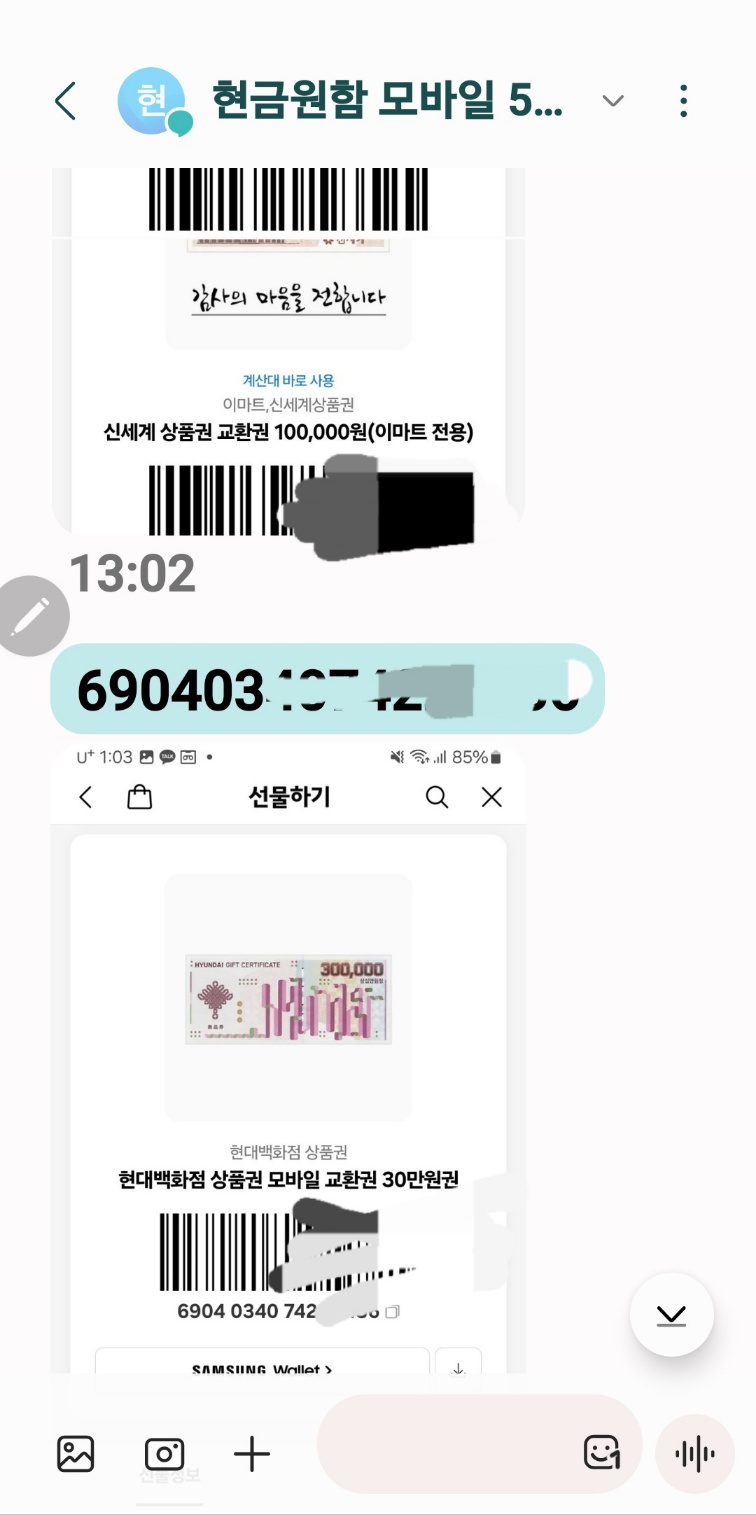This screenshot has width=756, height=1515.
Task: Open the gallery image picker icon
Action: click(76, 1453)
